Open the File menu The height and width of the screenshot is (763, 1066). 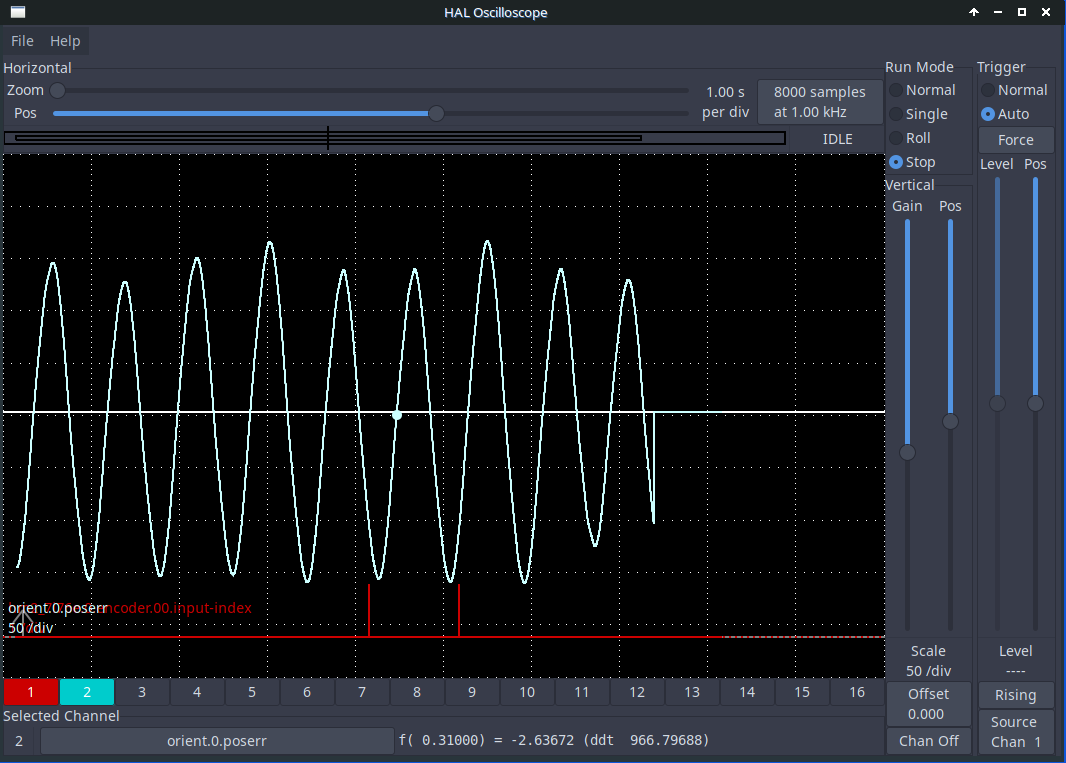pos(22,41)
